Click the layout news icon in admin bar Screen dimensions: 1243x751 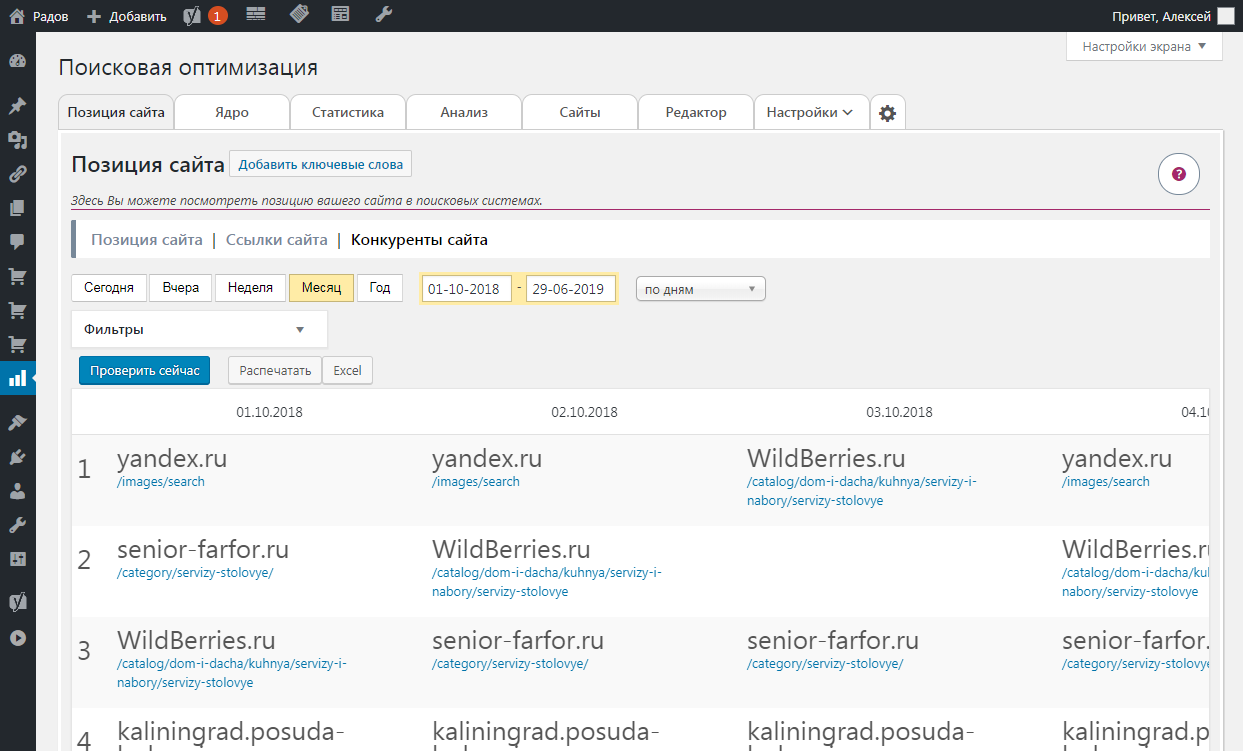(x=341, y=15)
